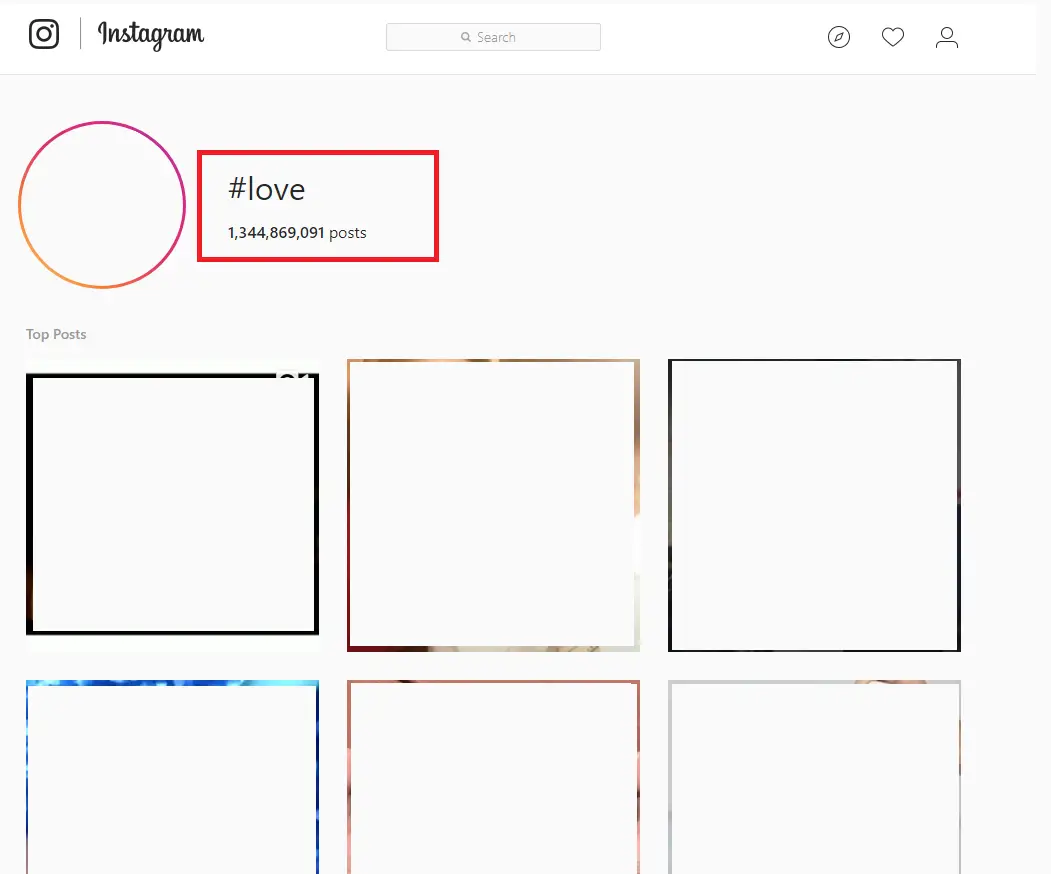This screenshot has height=874, width=1051.
Task: Go home via the Instagram wordmark
Action: pyautogui.click(x=151, y=35)
